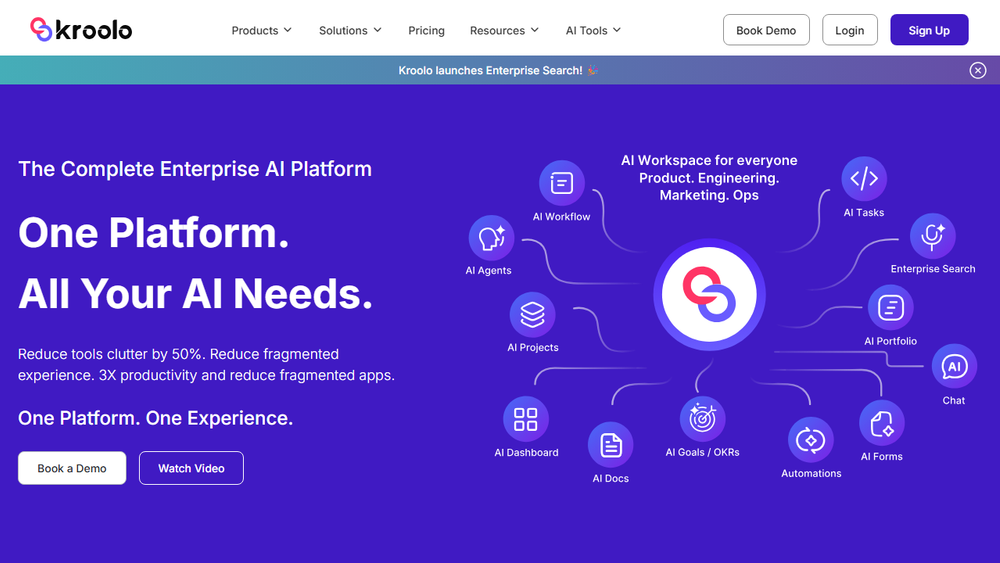Click the AI Projects label text
Image resolution: width=1000 pixels, height=563 pixels.
pos(533,347)
